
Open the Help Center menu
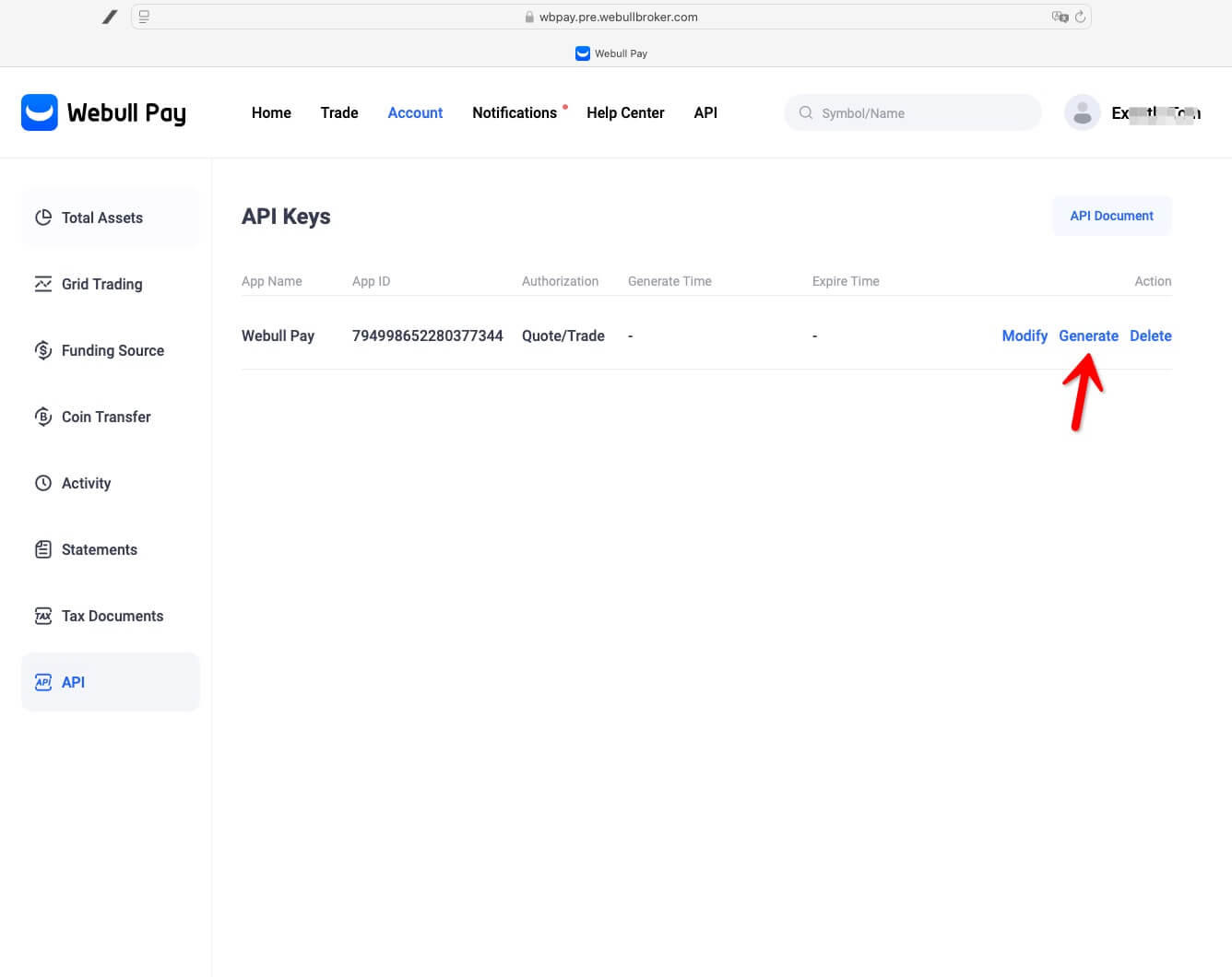(x=625, y=112)
